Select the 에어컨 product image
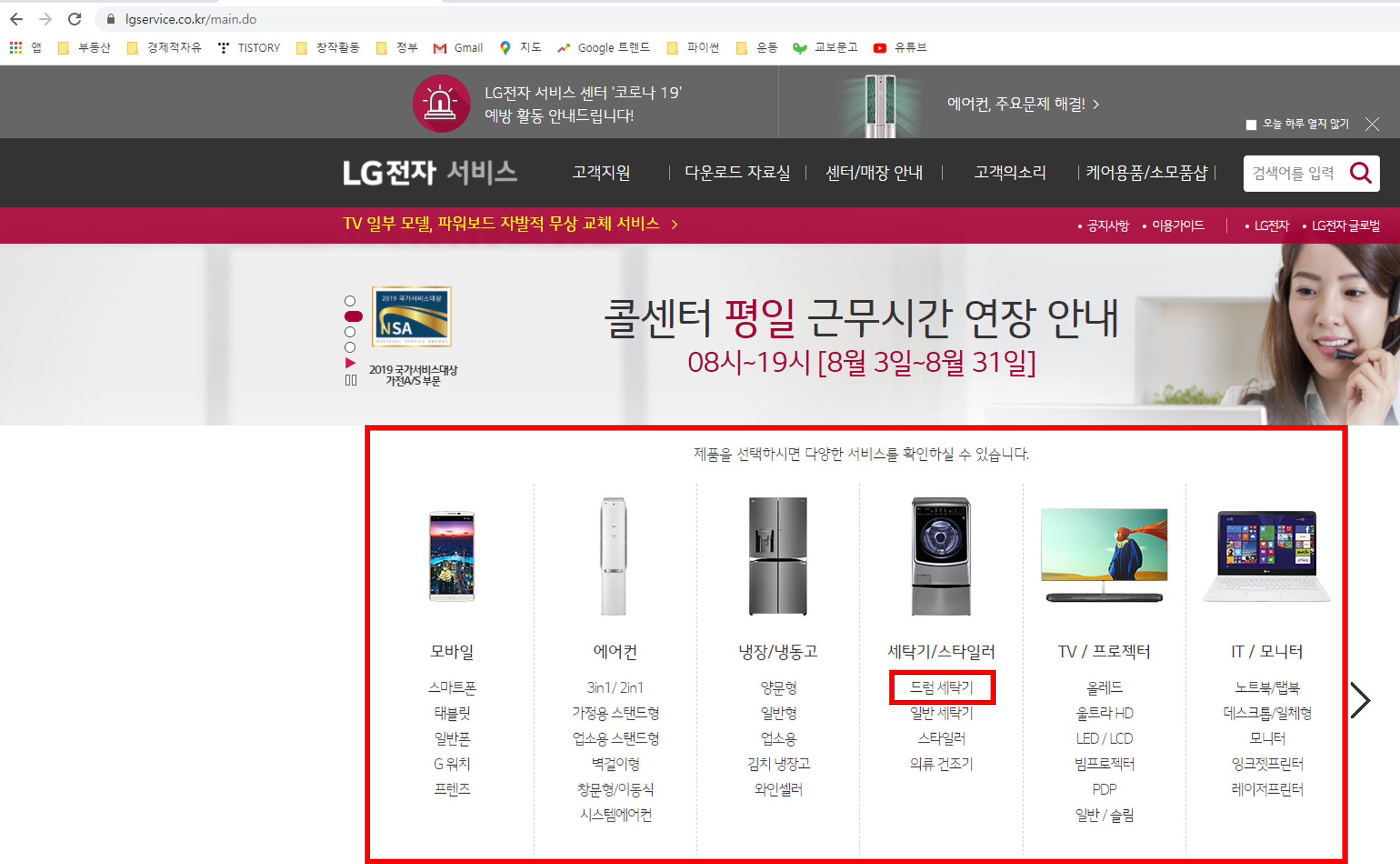This screenshot has width=1400, height=864. [x=614, y=556]
